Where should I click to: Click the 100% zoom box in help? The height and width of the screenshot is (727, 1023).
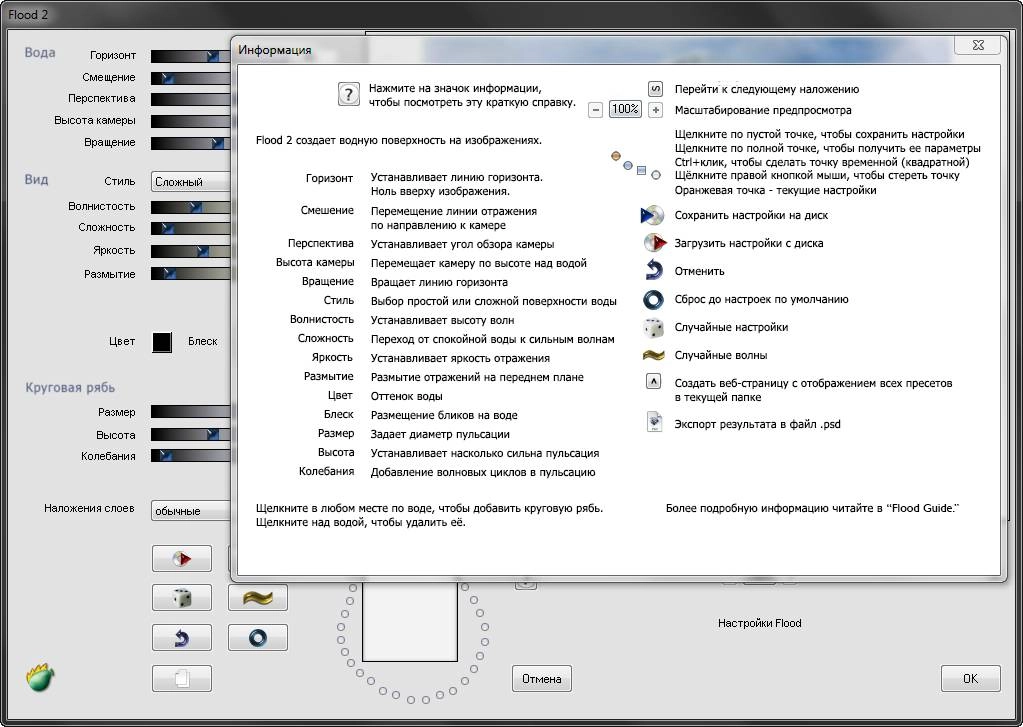(625, 109)
